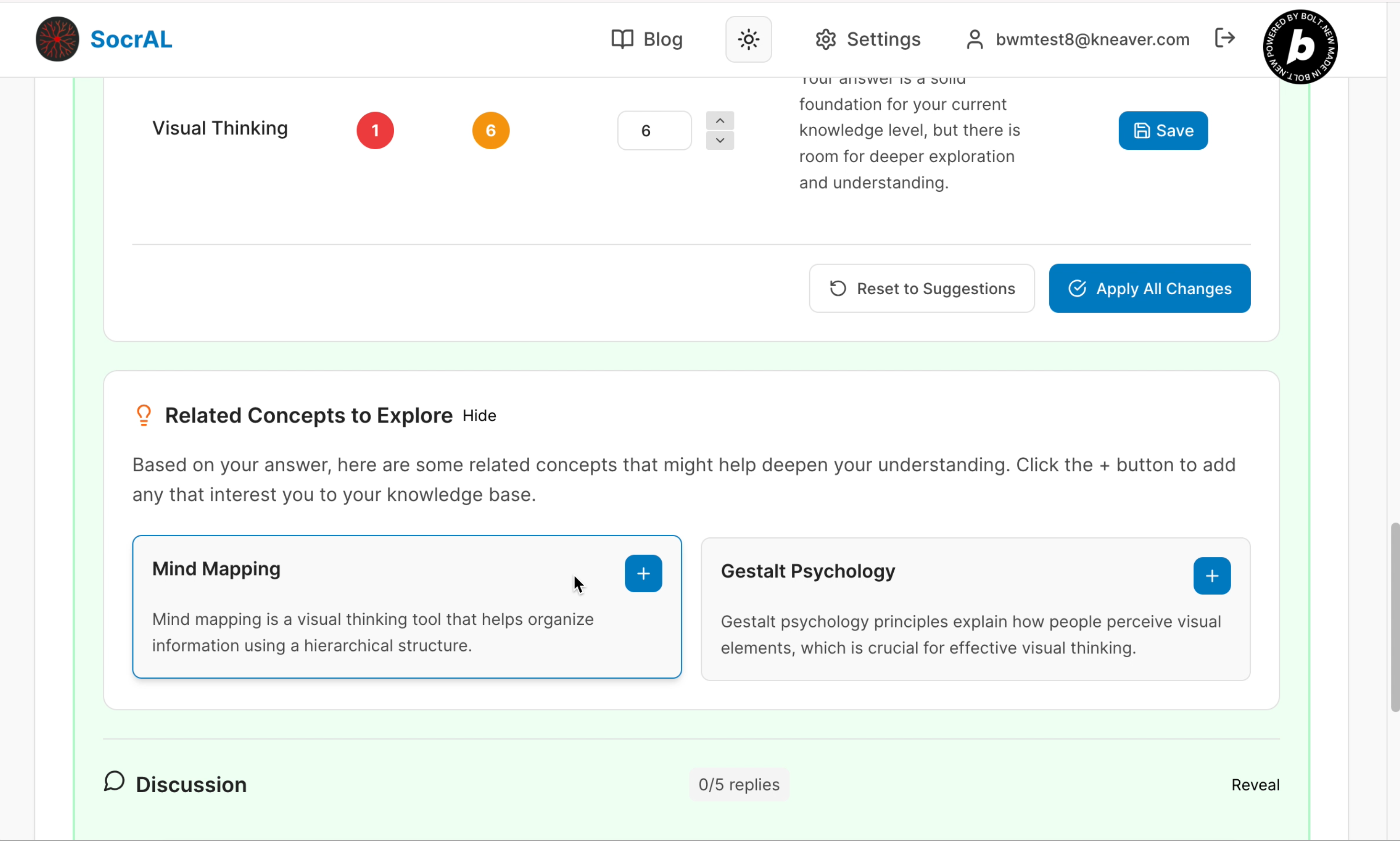Add Gestalt Psychology with plus button
The image size is (1400, 841).
pos(1211,576)
